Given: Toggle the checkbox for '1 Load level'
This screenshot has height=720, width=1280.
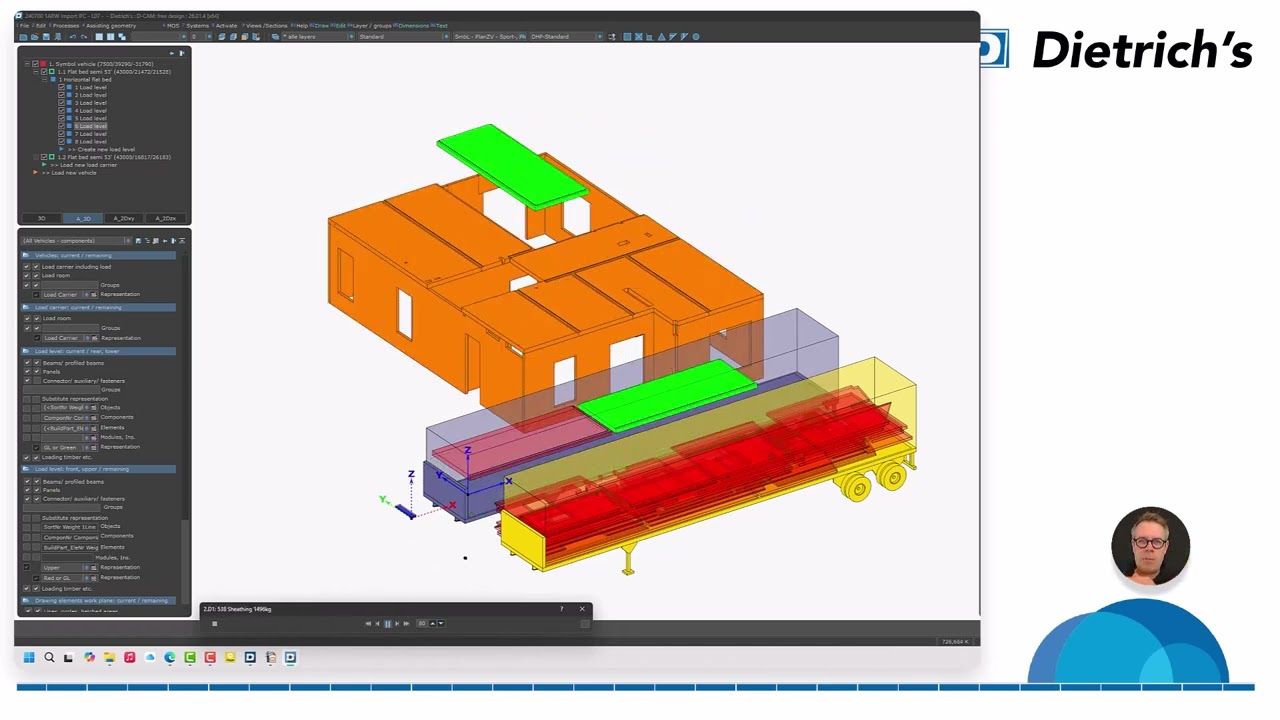Looking at the screenshot, I should tap(61, 87).
